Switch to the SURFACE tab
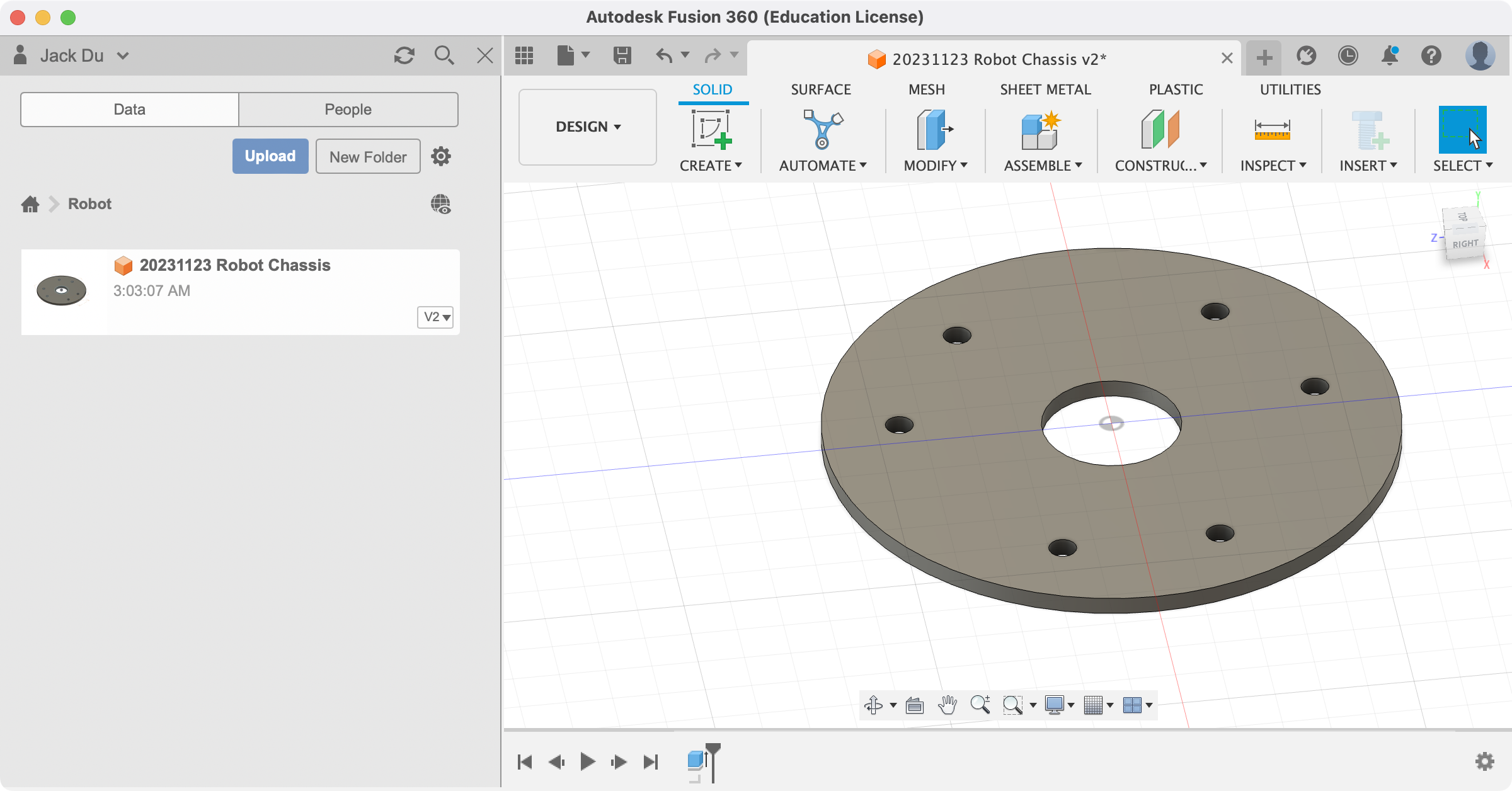The height and width of the screenshot is (791, 1512). coord(820,89)
